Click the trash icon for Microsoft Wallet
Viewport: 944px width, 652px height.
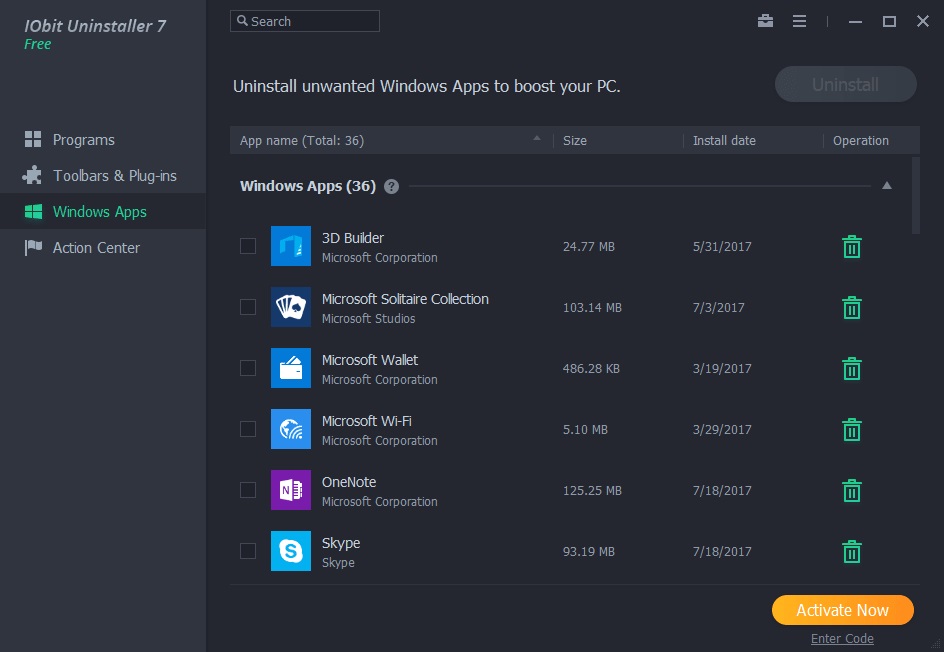(x=851, y=368)
